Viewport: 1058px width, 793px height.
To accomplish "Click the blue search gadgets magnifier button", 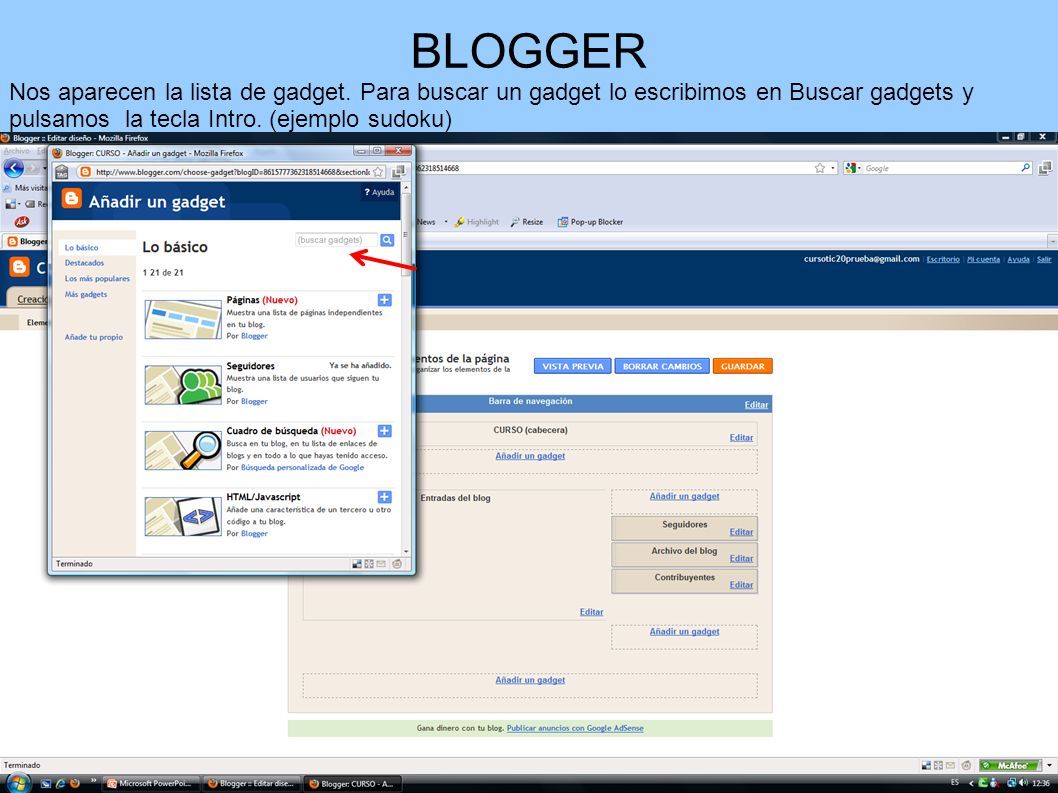I will point(387,240).
